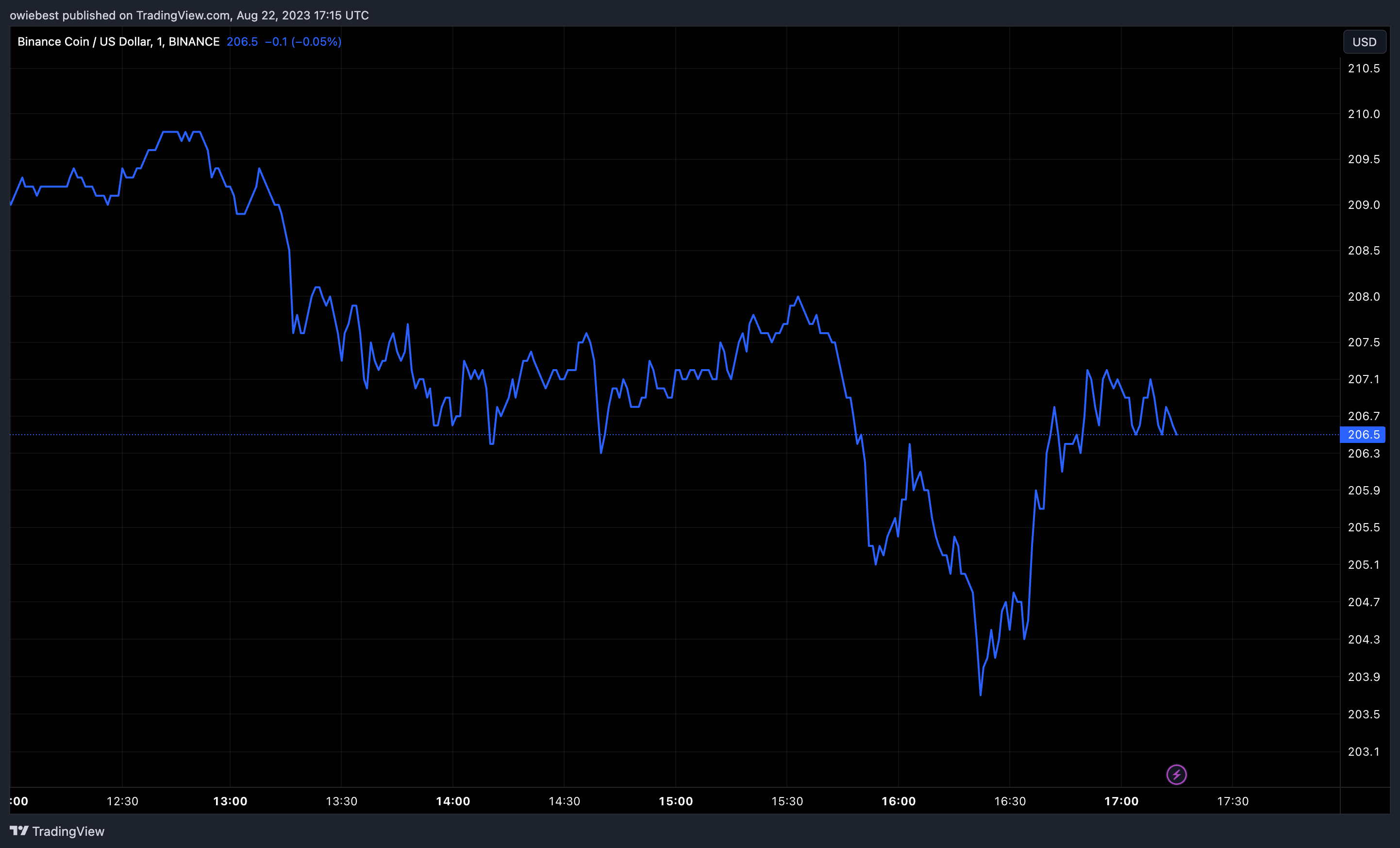Click the current price label 206.5
Screen dimensions: 1400x848
point(1363,435)
